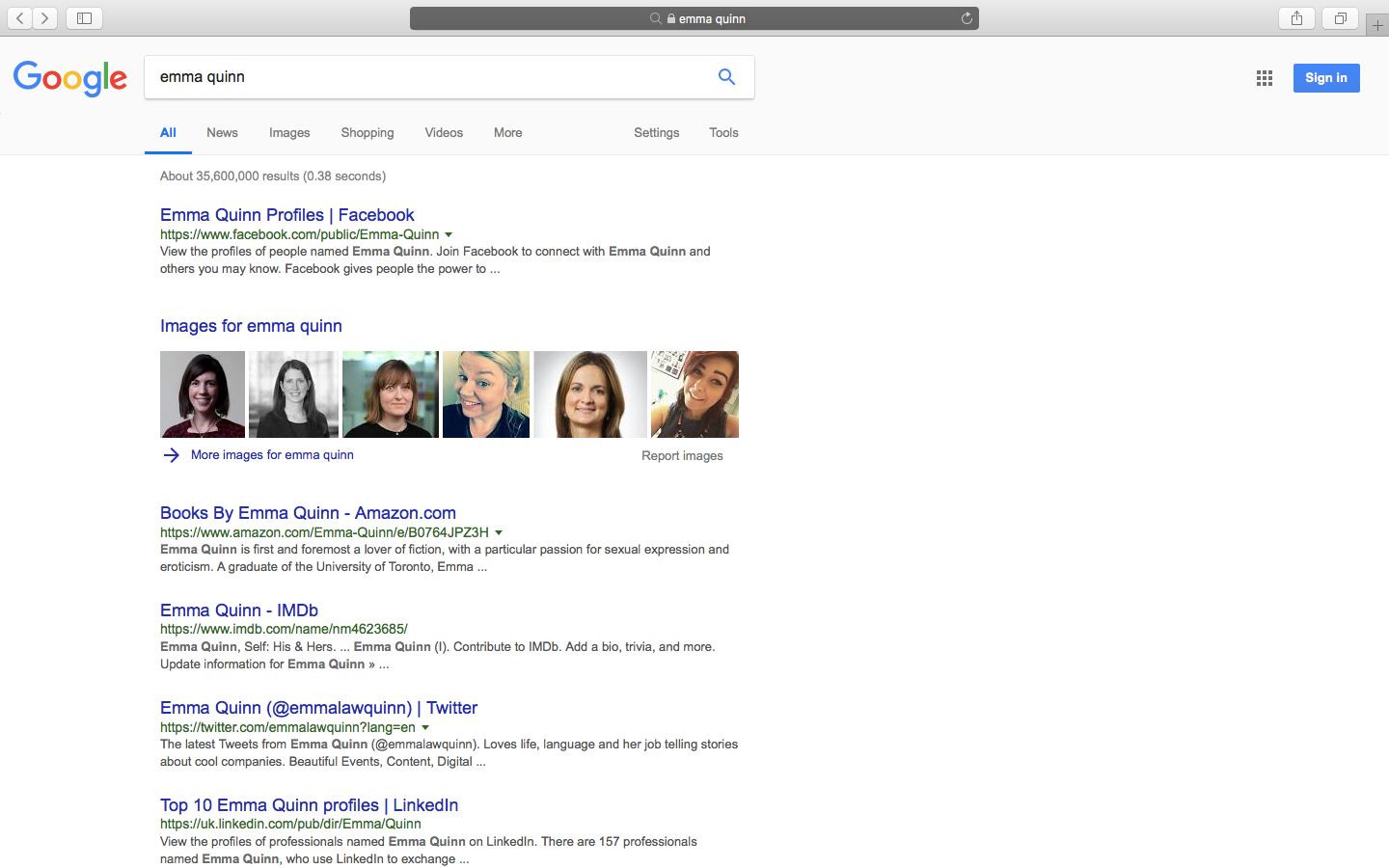The width and height of the screenshot is (1389, 868).
Task: Open Books By Emma Quinn Amazon result
Action: click(308, 513)
